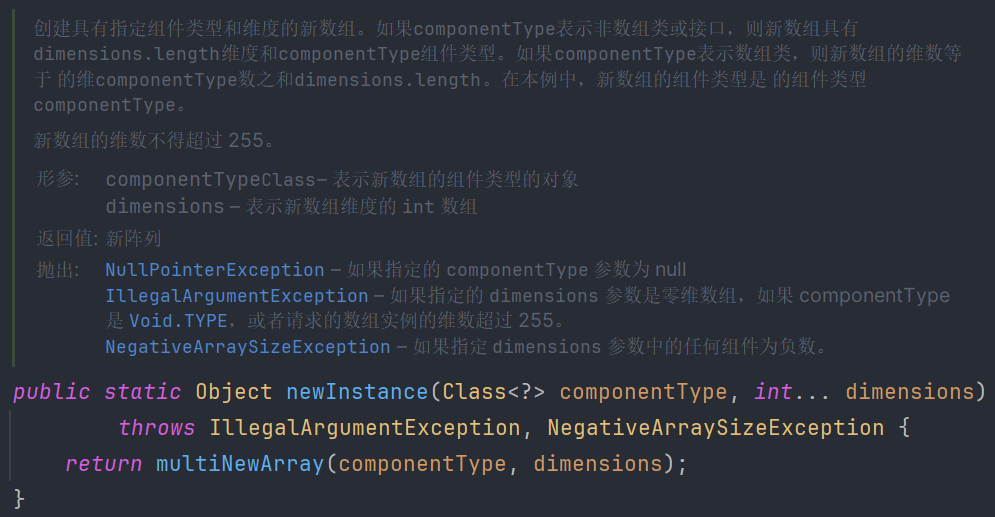Click the return keyword
Screen dimensions: 995x517
click(x=104, y=464)
